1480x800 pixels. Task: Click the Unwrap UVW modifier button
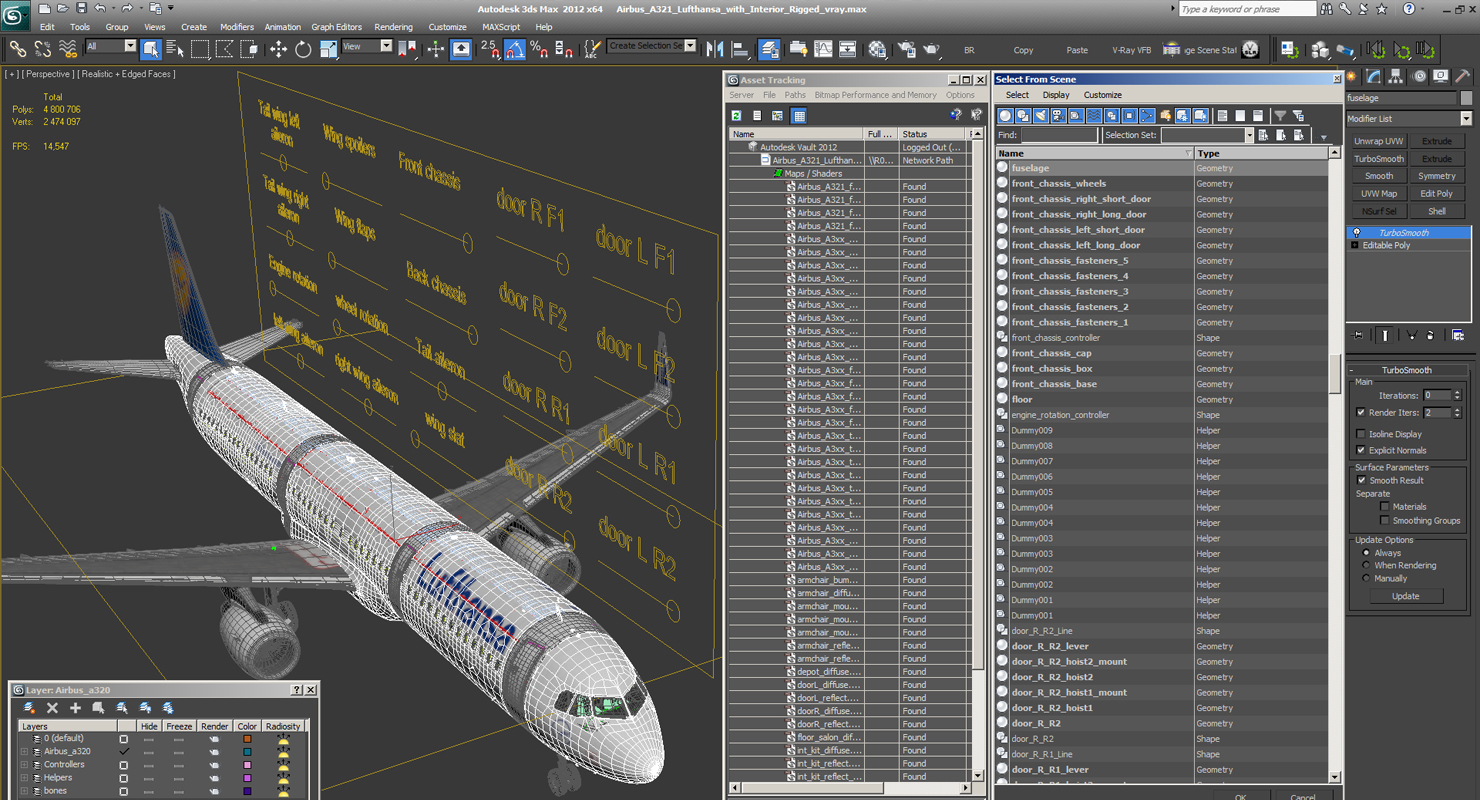1379,141
